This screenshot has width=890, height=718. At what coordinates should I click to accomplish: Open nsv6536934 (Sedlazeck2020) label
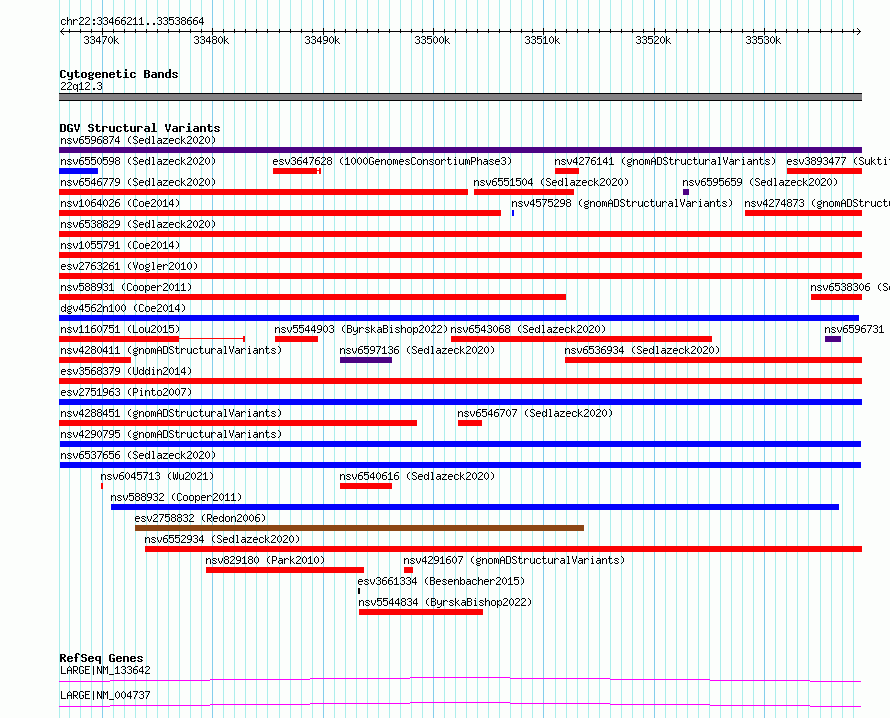642,350
